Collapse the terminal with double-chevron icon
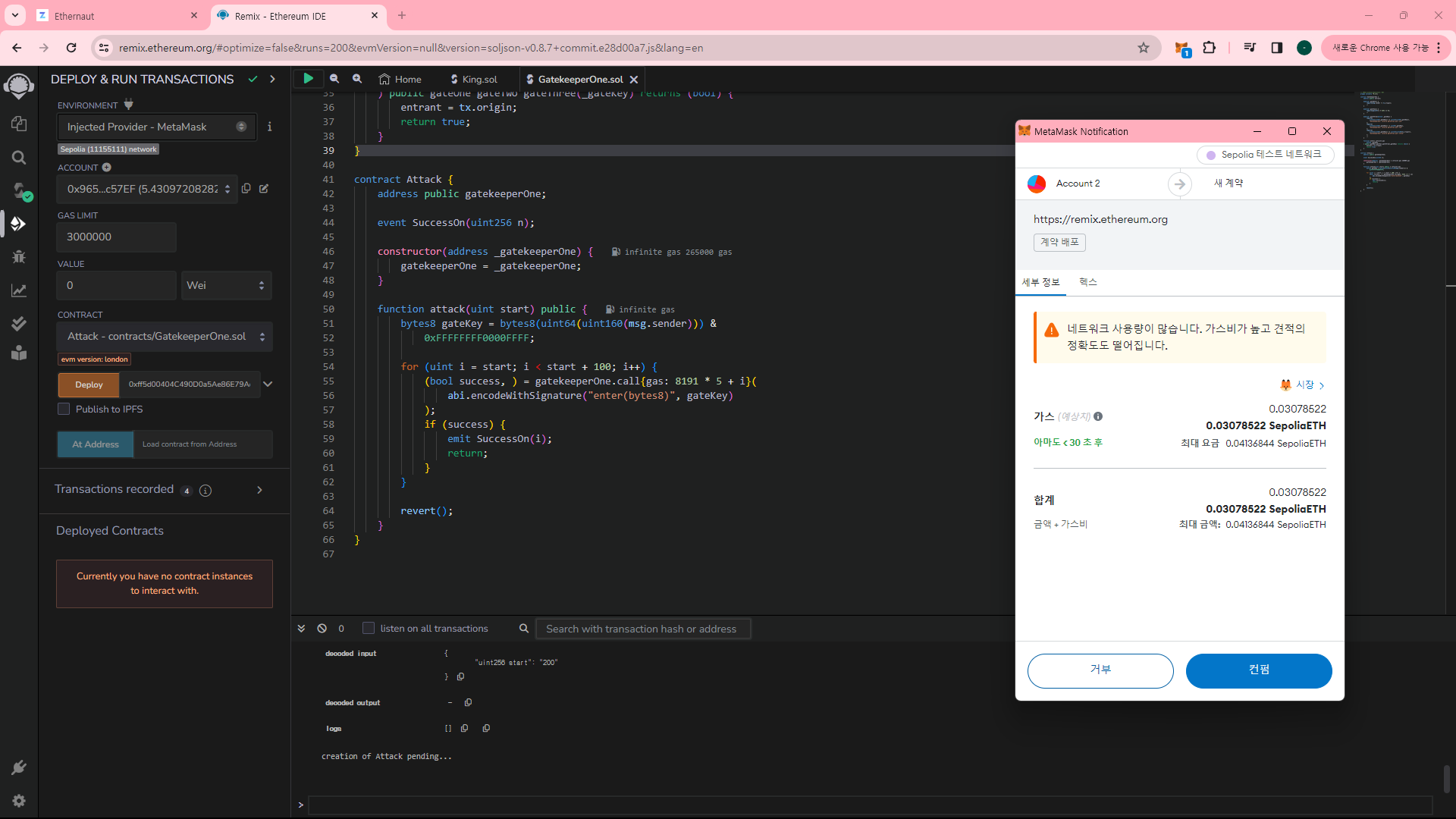The image size is (1456, 819). pyautogui.click(x=301, y=629)
